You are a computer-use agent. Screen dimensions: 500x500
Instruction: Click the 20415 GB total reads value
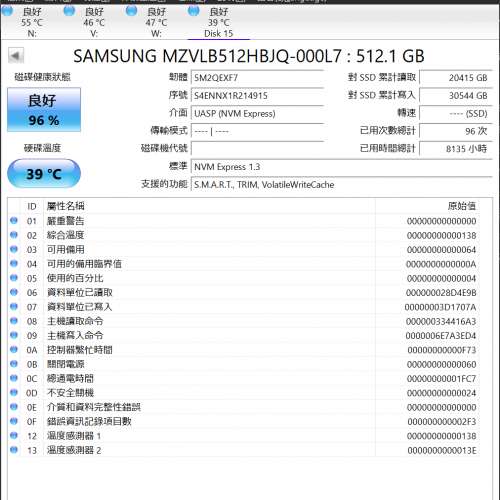tap(456, 78)
